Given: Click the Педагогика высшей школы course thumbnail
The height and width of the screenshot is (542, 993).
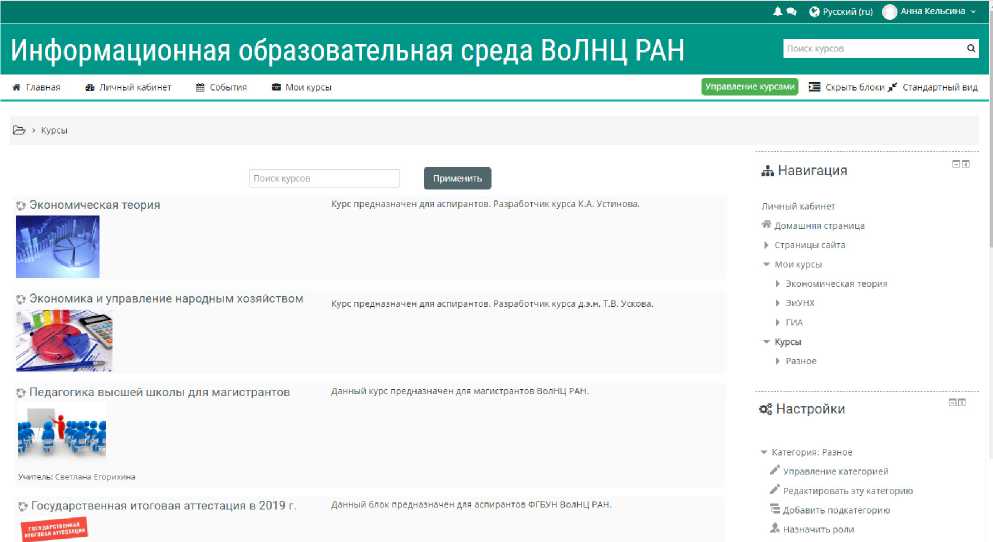Looking at the screenshot, I should click(61, 433).
